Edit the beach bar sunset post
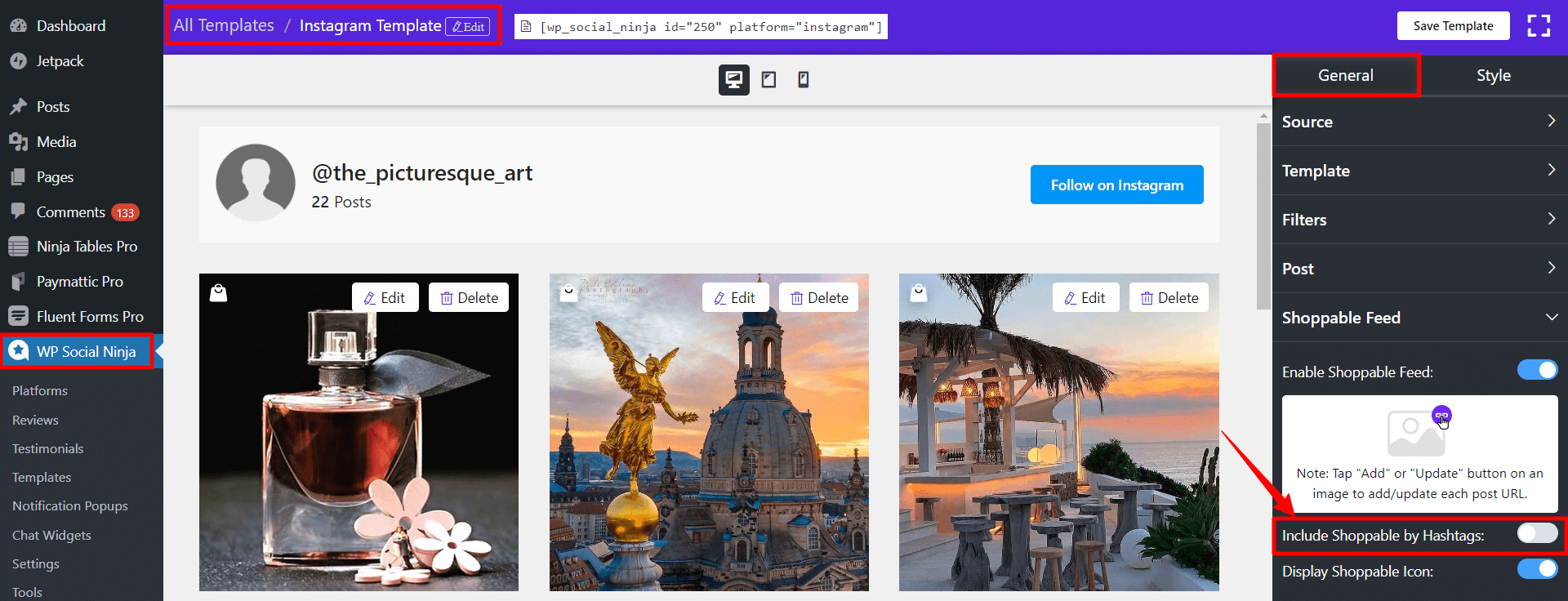The image size is (1568, 601). (1085, 297)
